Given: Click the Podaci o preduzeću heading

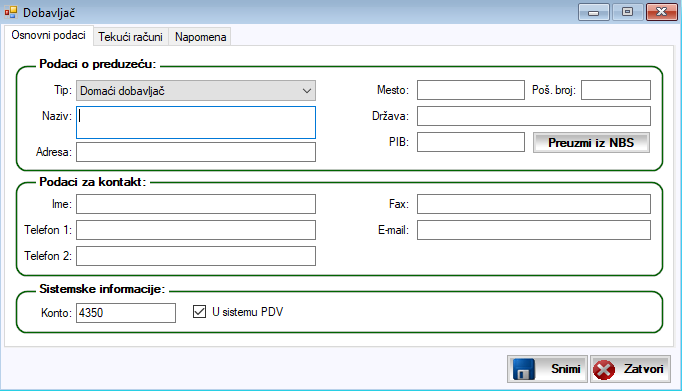Looking at the screenshot, I should 97,64.
